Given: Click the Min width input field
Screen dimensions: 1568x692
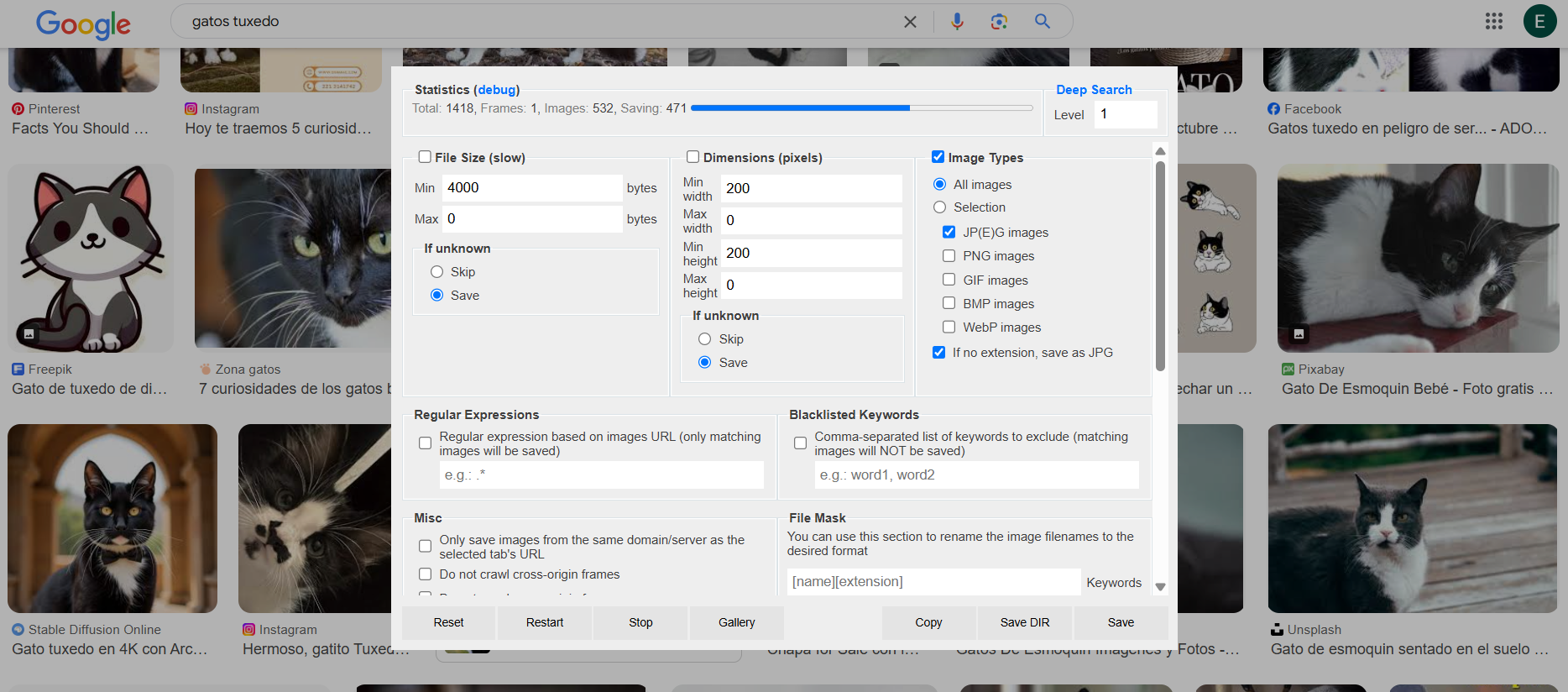Looking at the screenshot, I should [810, 188].
